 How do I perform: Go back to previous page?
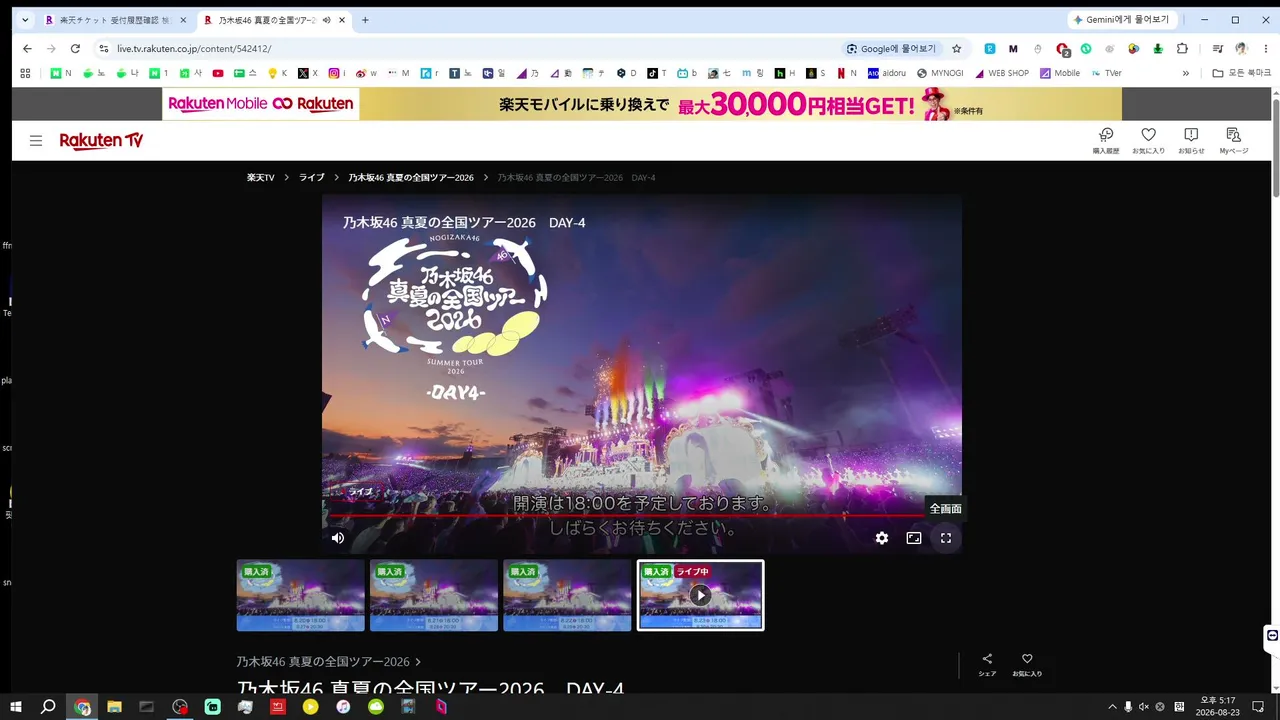tap(27, 48)
